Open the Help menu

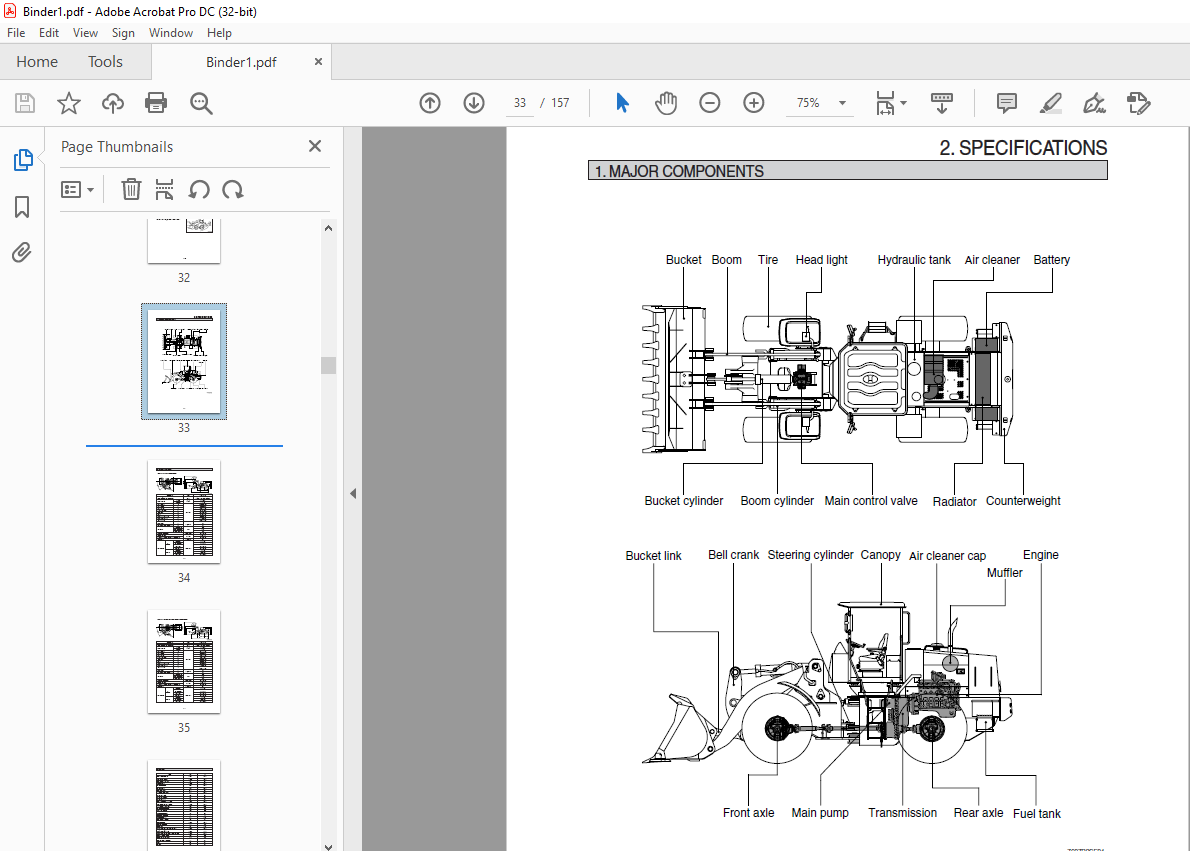(219, 33)
